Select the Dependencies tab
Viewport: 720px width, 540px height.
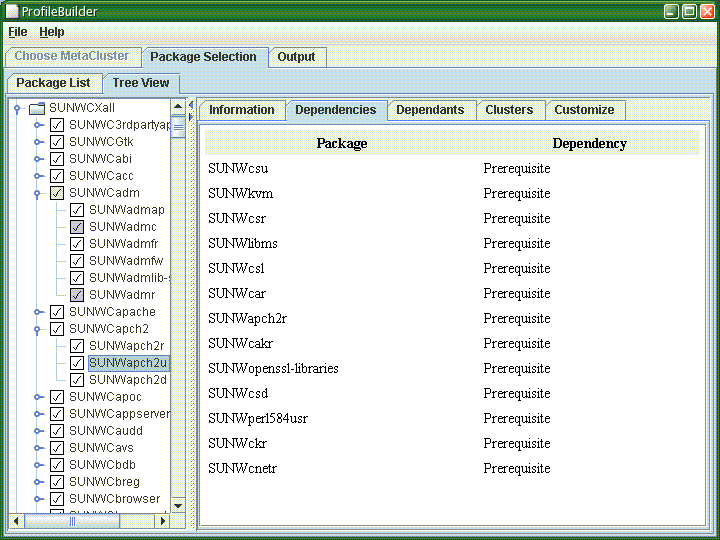pos(336,110)
